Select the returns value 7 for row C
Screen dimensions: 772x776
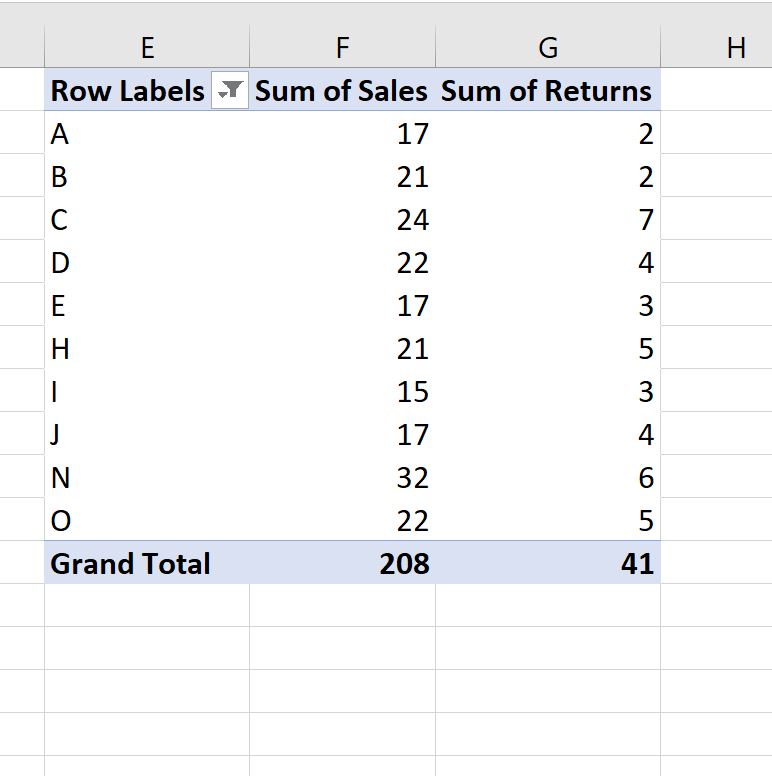pos(548,219)
